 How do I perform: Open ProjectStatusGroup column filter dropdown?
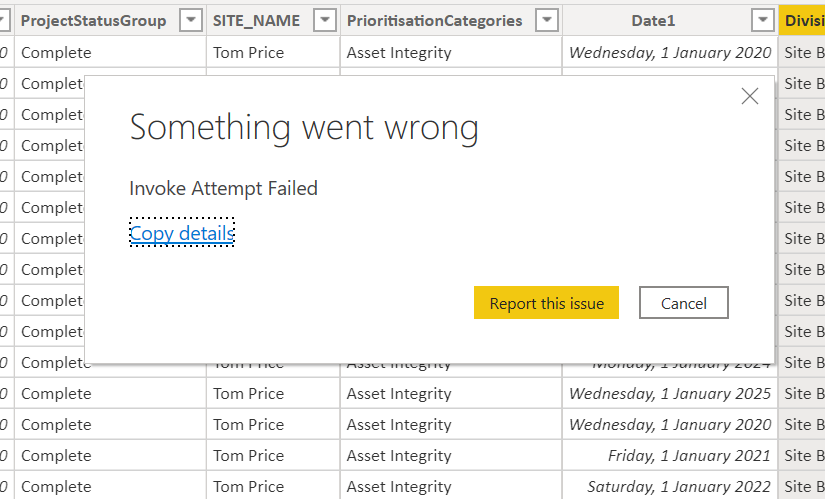[x=190, y=21]
